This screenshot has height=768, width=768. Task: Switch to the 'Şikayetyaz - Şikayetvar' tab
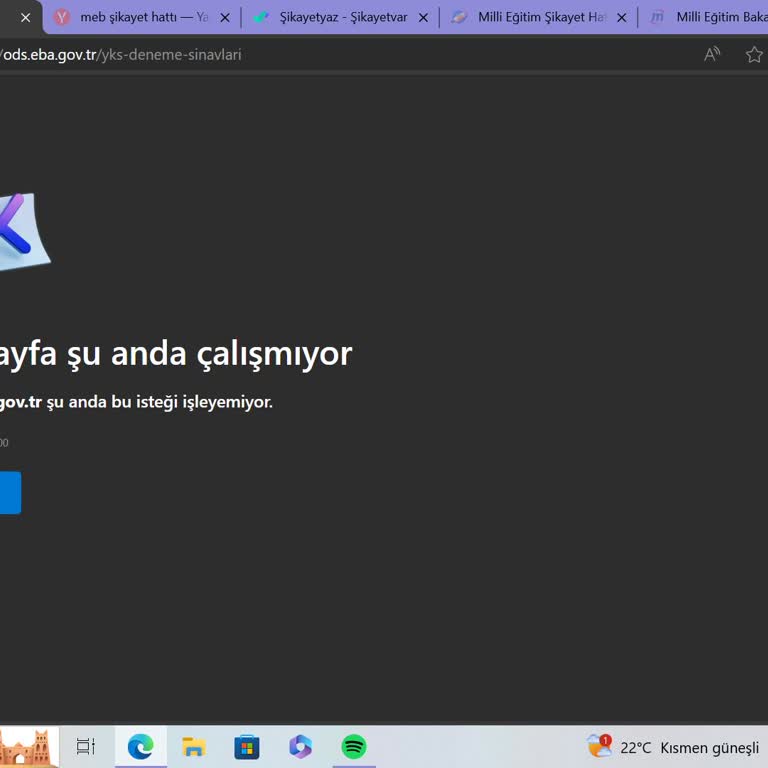pyautogui.click(x=343, y=18)
